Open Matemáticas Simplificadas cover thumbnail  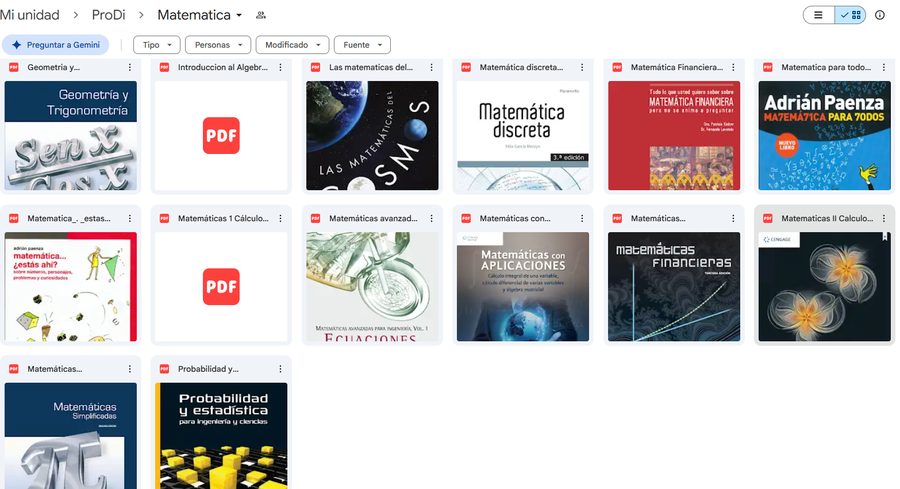tap(71, 436)
